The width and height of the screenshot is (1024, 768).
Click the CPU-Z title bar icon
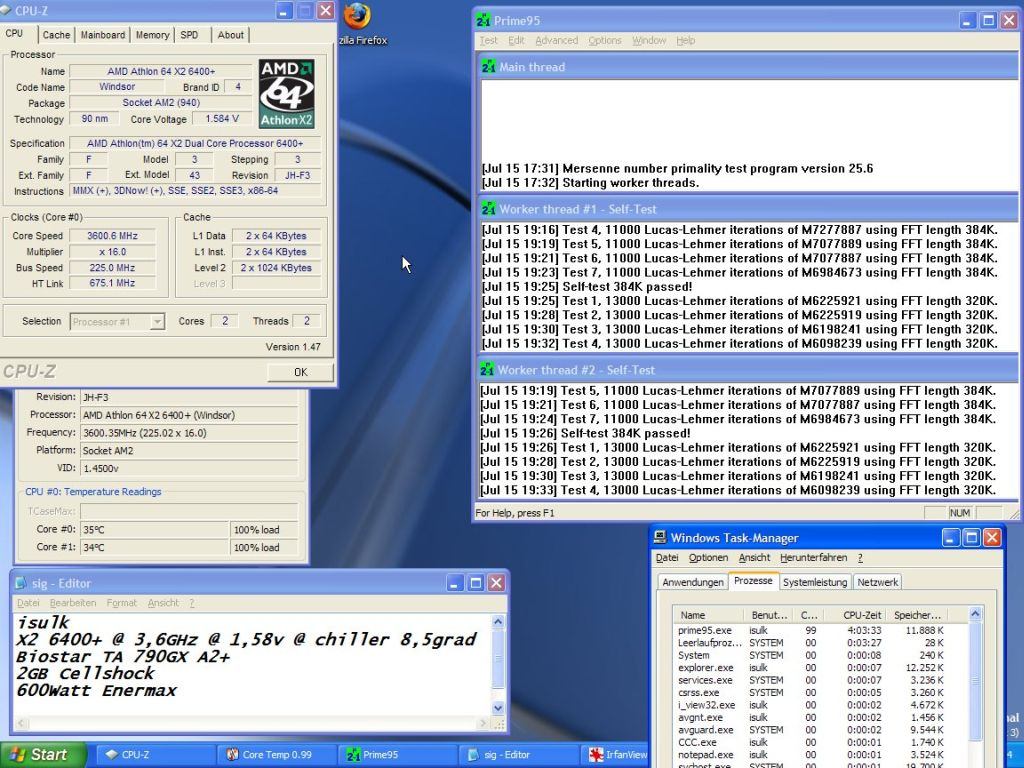[7, 11]
